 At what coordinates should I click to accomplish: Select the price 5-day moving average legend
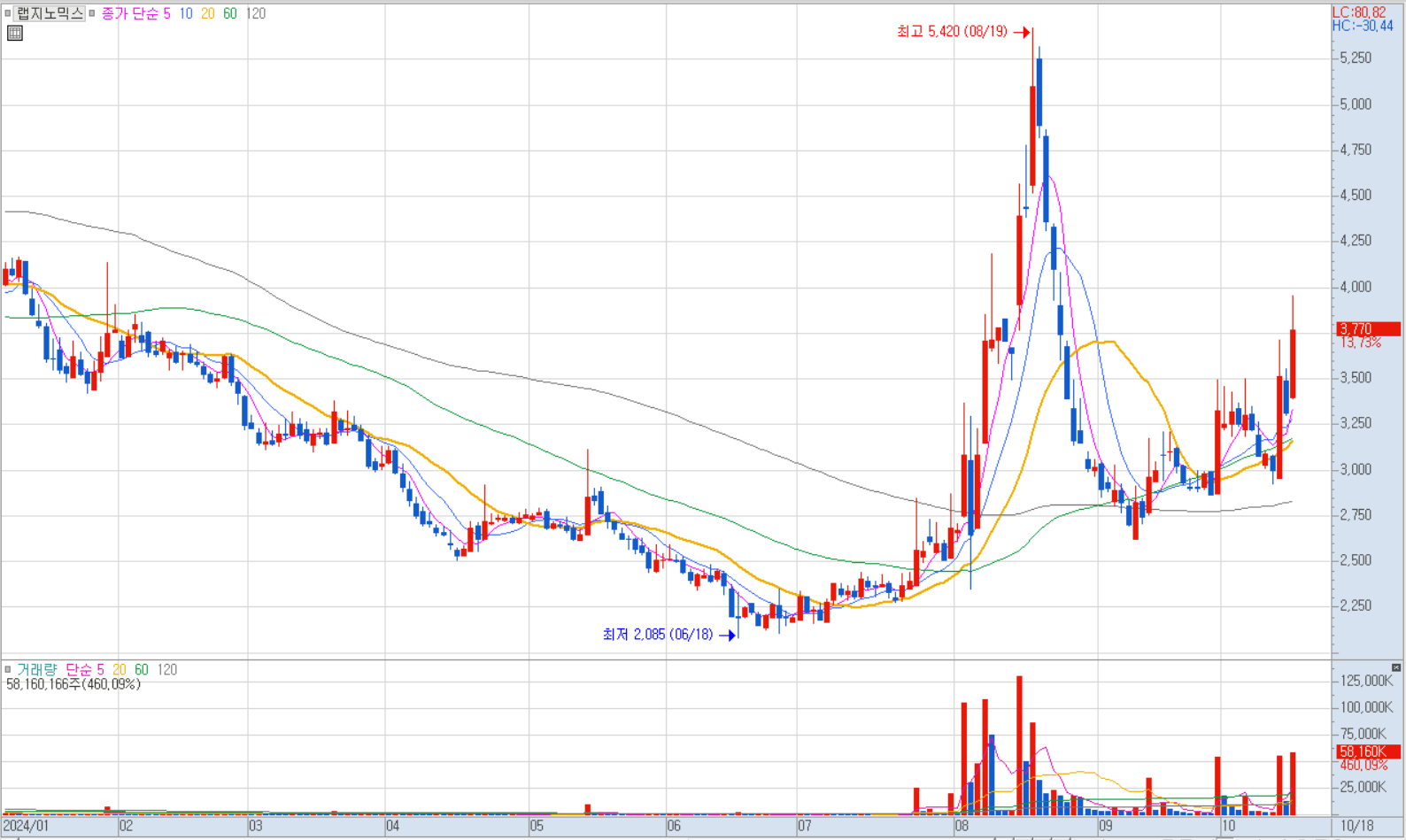[166, 14]
